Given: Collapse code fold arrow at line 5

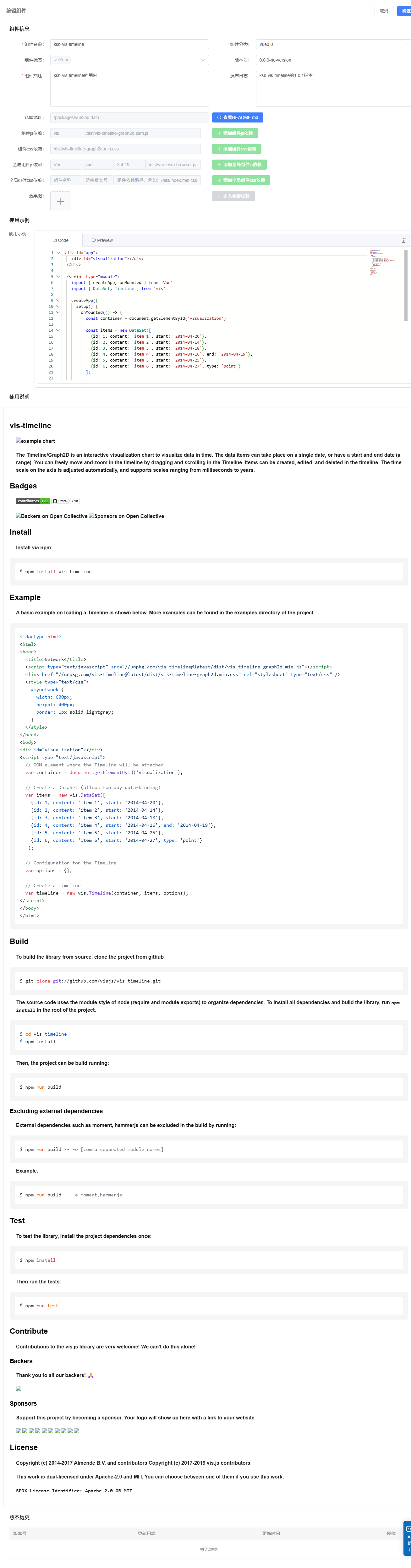Looking at the screenshot, I should pos(58,277).
